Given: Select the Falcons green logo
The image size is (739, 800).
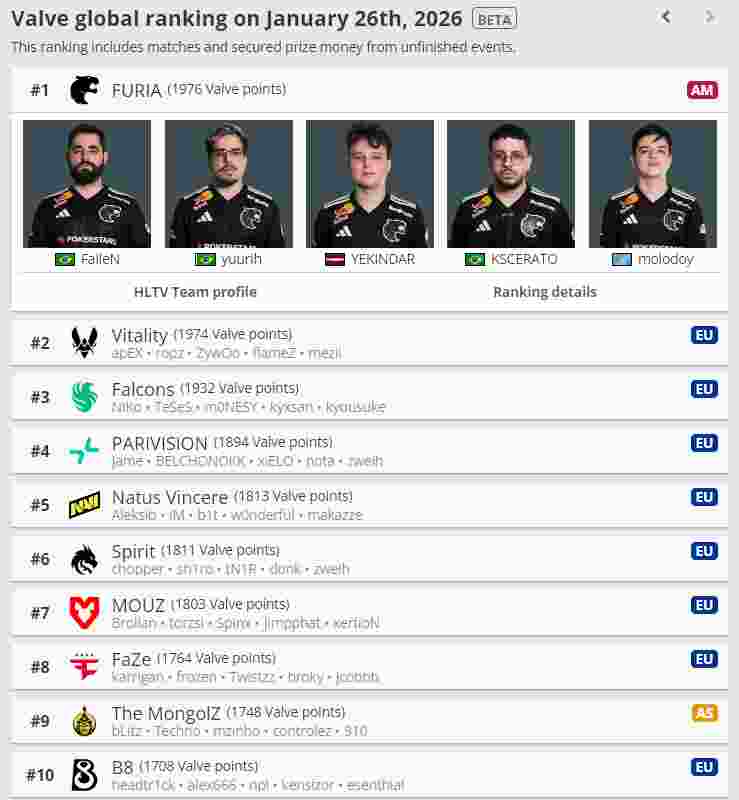Looking at the screenshot, I should 84,396.
